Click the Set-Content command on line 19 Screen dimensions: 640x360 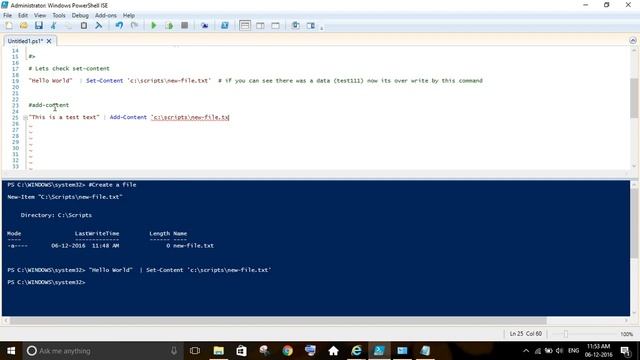(104, 81)
